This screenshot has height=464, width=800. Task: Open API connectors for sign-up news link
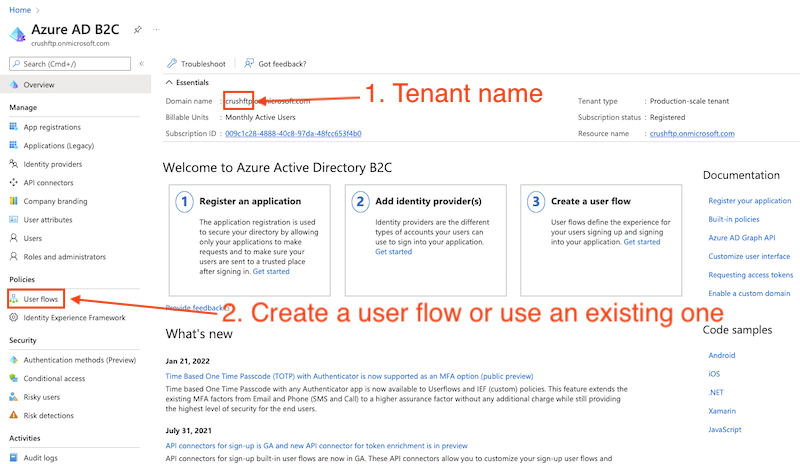[x=316, y=446]
